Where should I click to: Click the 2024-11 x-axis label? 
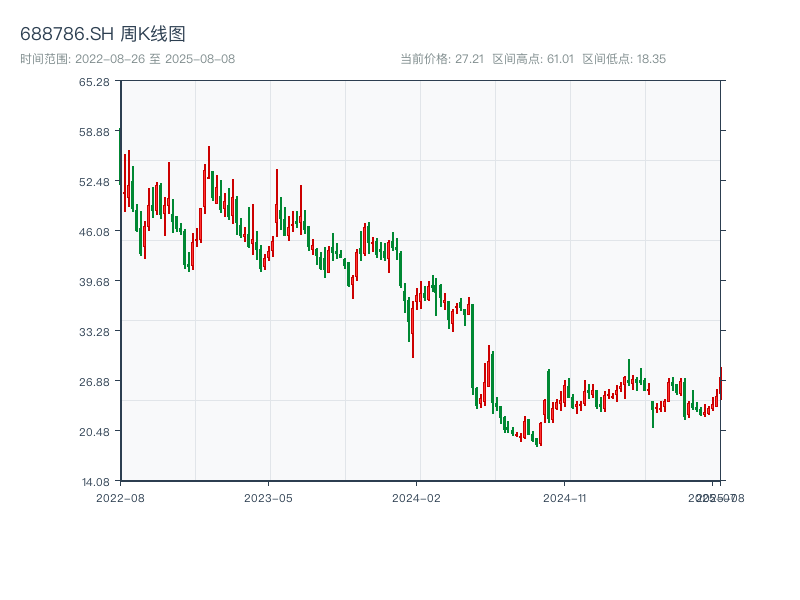point(564,498)
